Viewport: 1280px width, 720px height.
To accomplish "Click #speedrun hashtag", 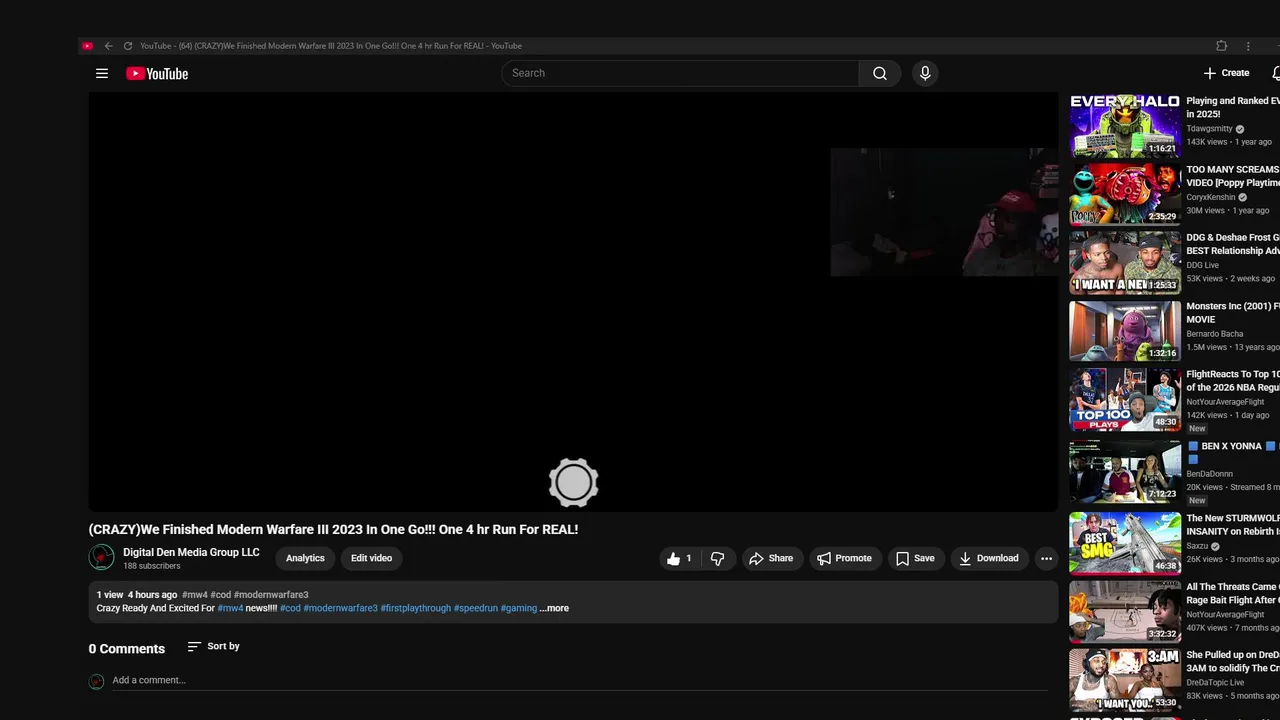I will tap(475, 608).
